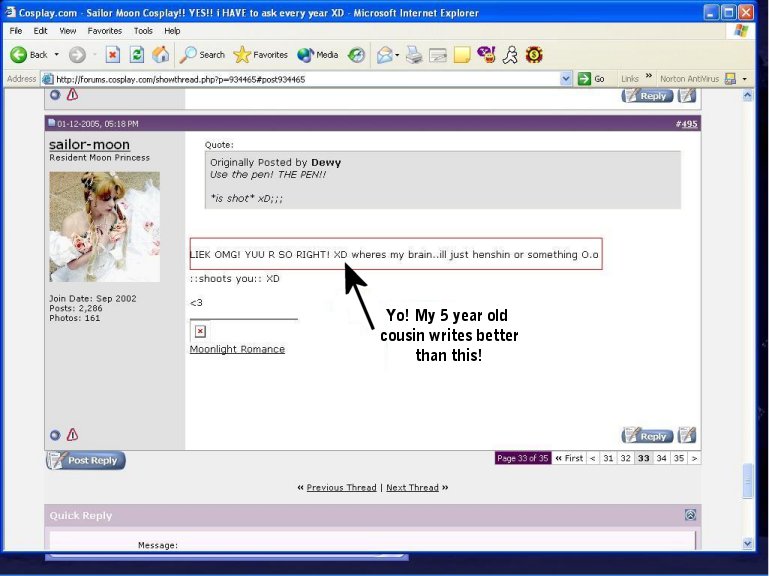Expand the Links toolbar chevron
The image size is (769, 576).
tap(649, 76)
